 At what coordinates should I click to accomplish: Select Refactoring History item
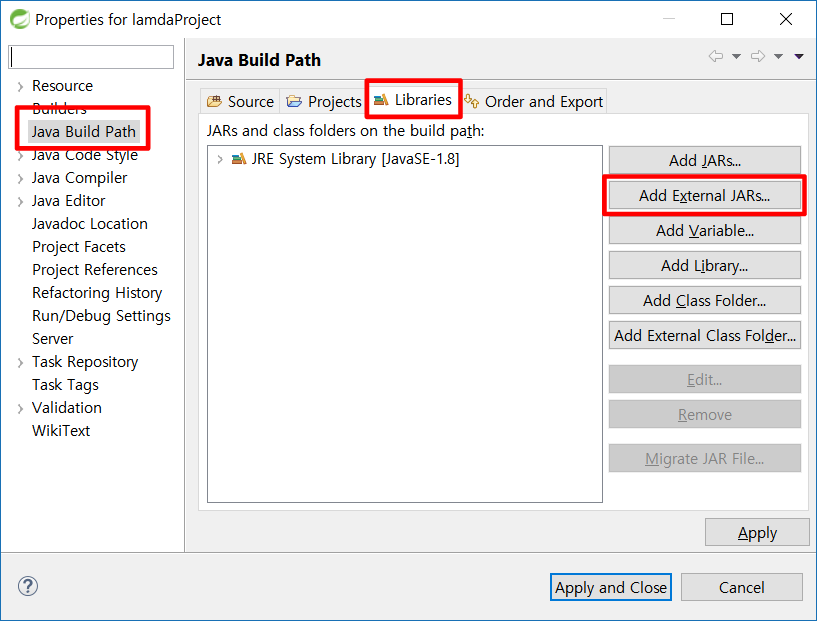click(97, 292)
